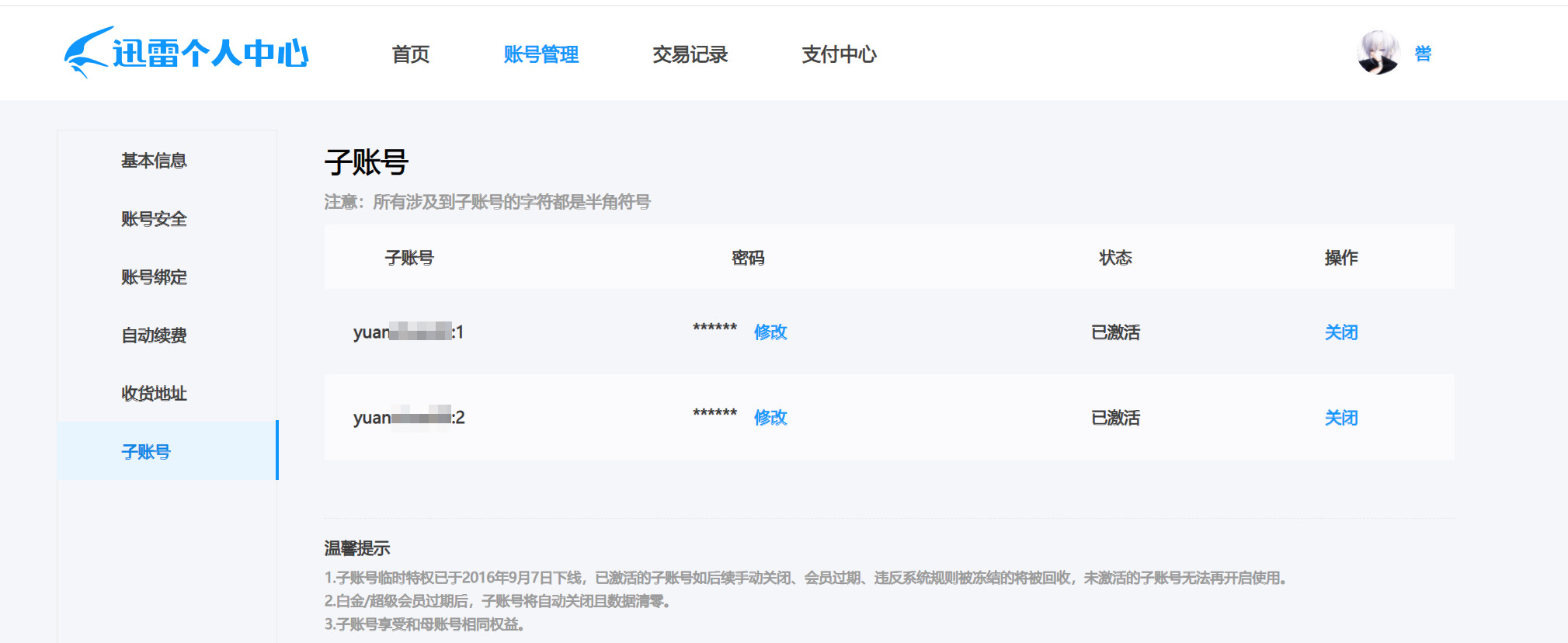Screen dimensions: 1568x643
Task: Click the highlighted 子账号 sidebar item
Action: point(146,451)
